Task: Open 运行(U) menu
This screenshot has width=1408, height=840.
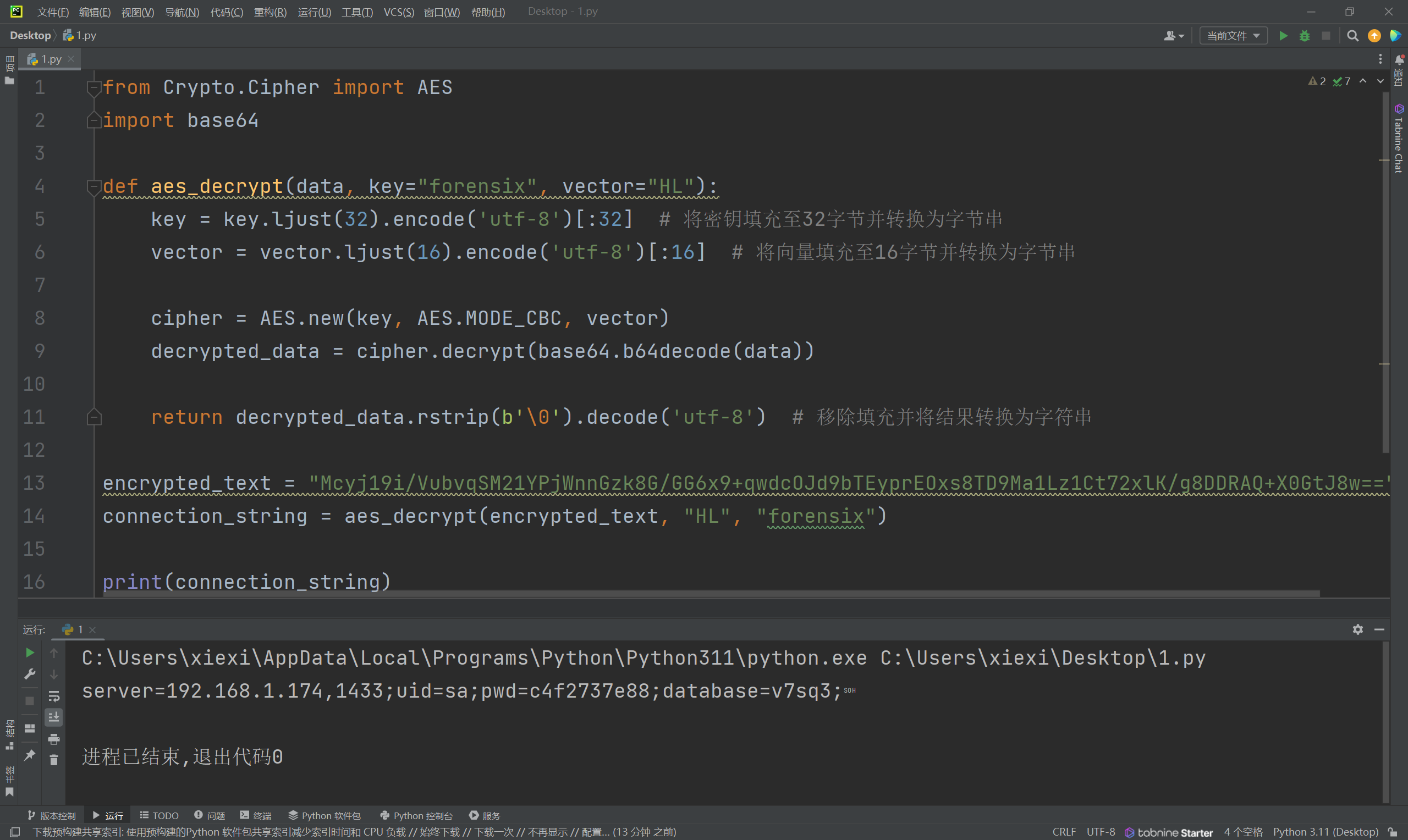Action: [x=314, y=12]
